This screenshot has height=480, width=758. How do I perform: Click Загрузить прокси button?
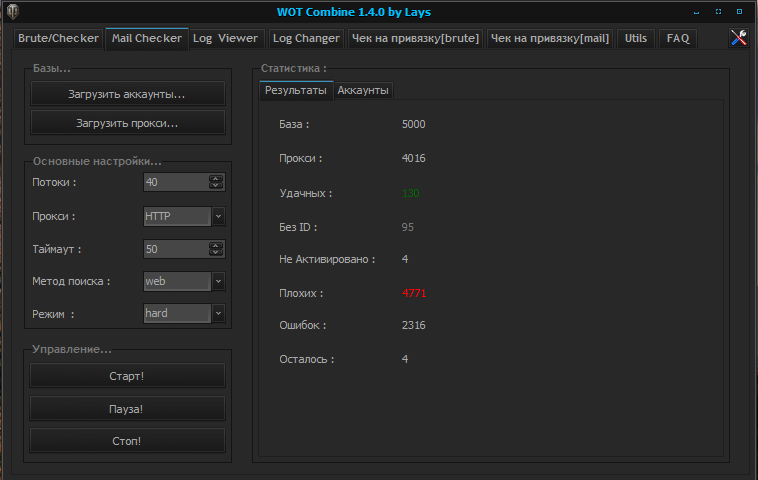tap(127, 123)
